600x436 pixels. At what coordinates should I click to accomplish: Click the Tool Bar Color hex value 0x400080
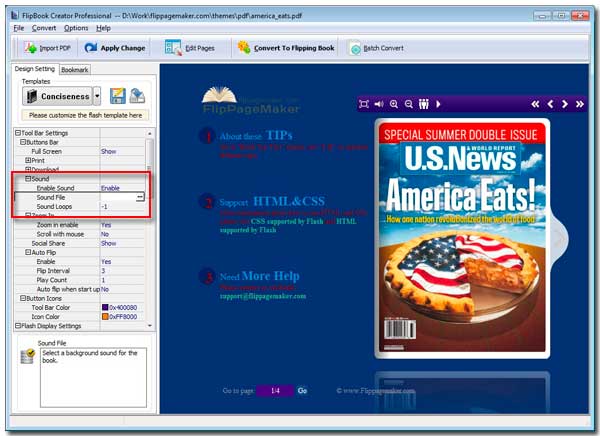(x=123, y=307)
